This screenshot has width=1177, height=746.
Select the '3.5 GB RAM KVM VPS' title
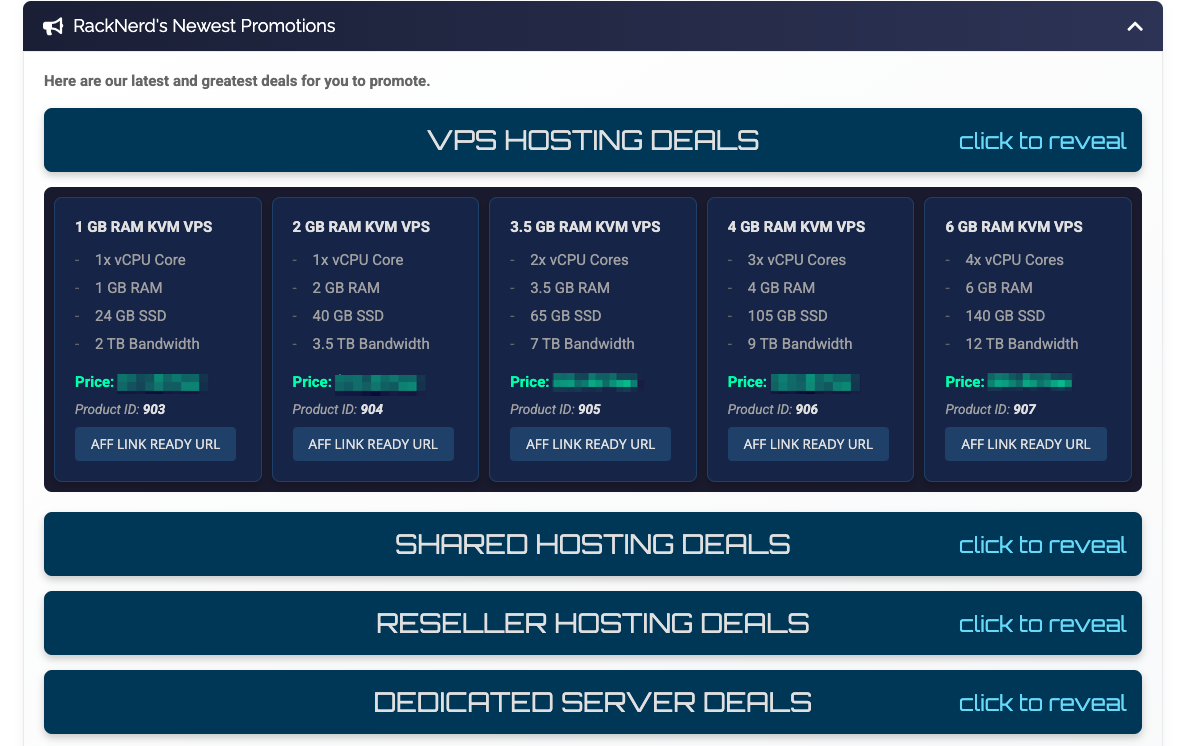pyautogui.click(x=585, y=227)
